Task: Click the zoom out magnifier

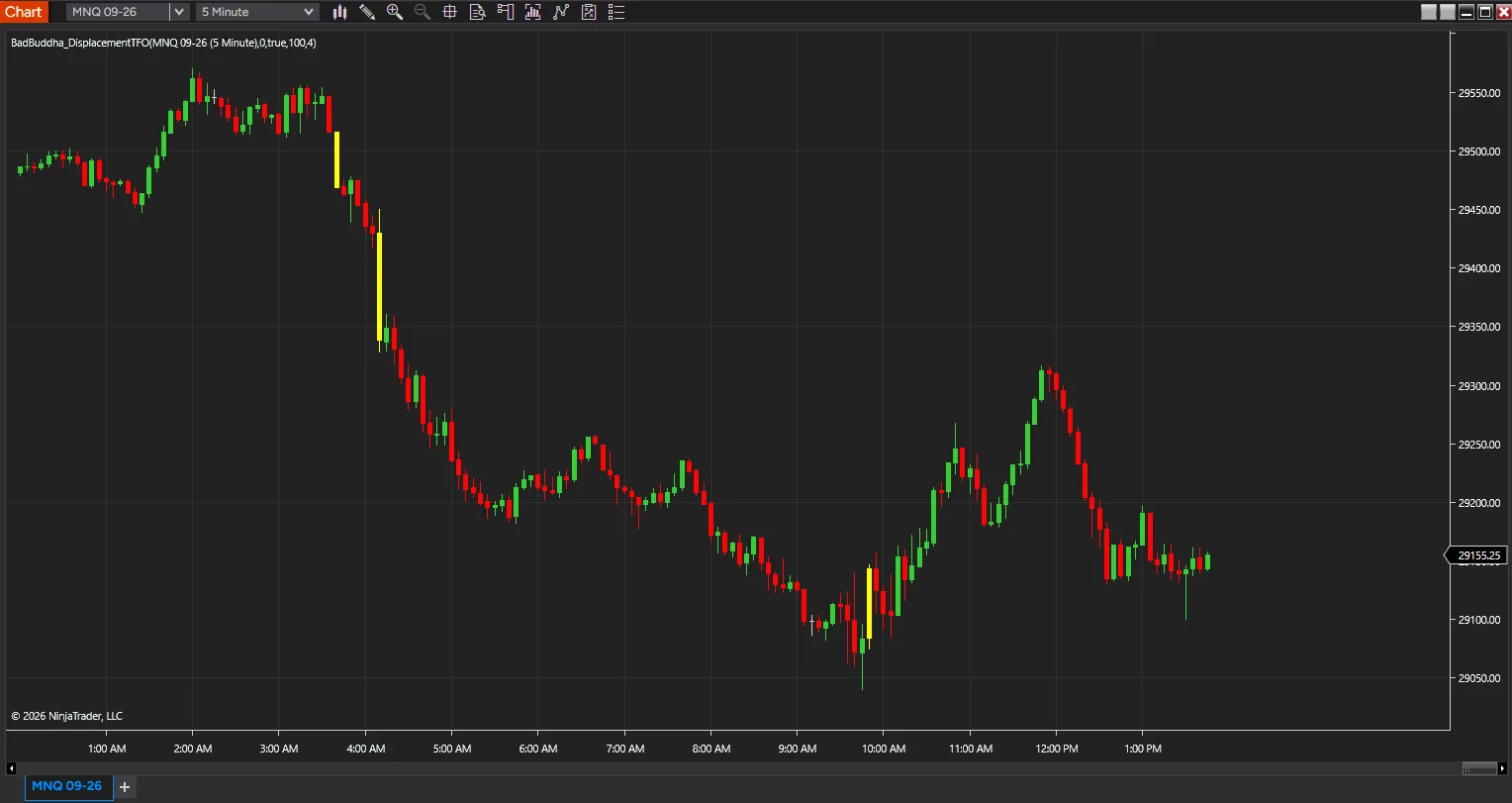Action: pyautogui.click(x=423, y=12)
